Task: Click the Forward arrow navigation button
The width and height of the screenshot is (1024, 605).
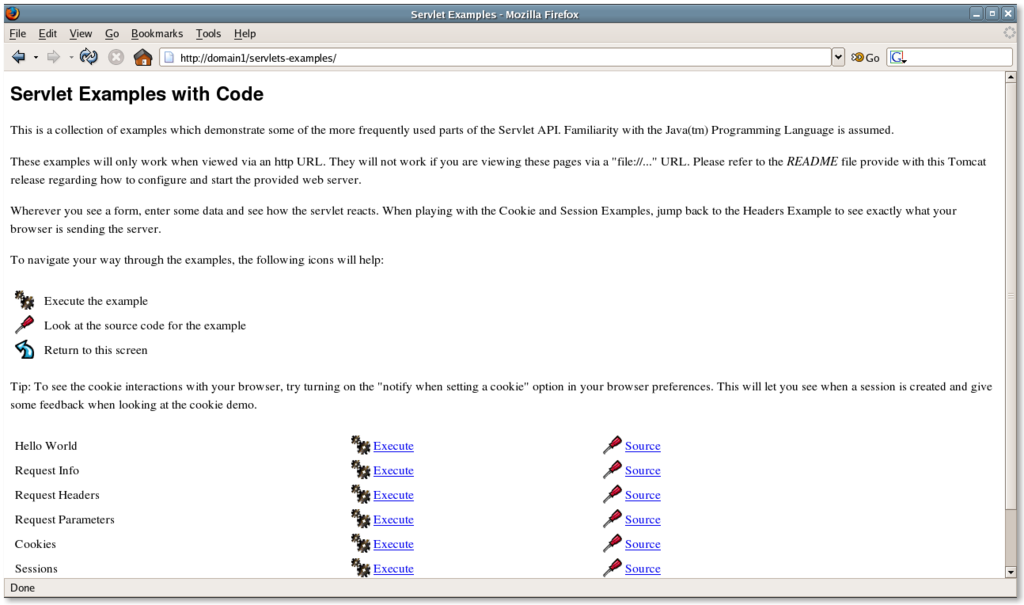Action: click(x=54, y=57)
